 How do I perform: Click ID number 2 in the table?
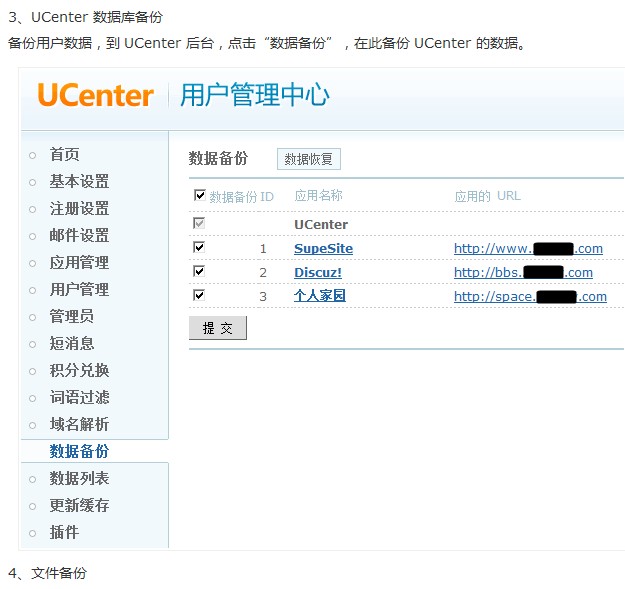(263, 273)
